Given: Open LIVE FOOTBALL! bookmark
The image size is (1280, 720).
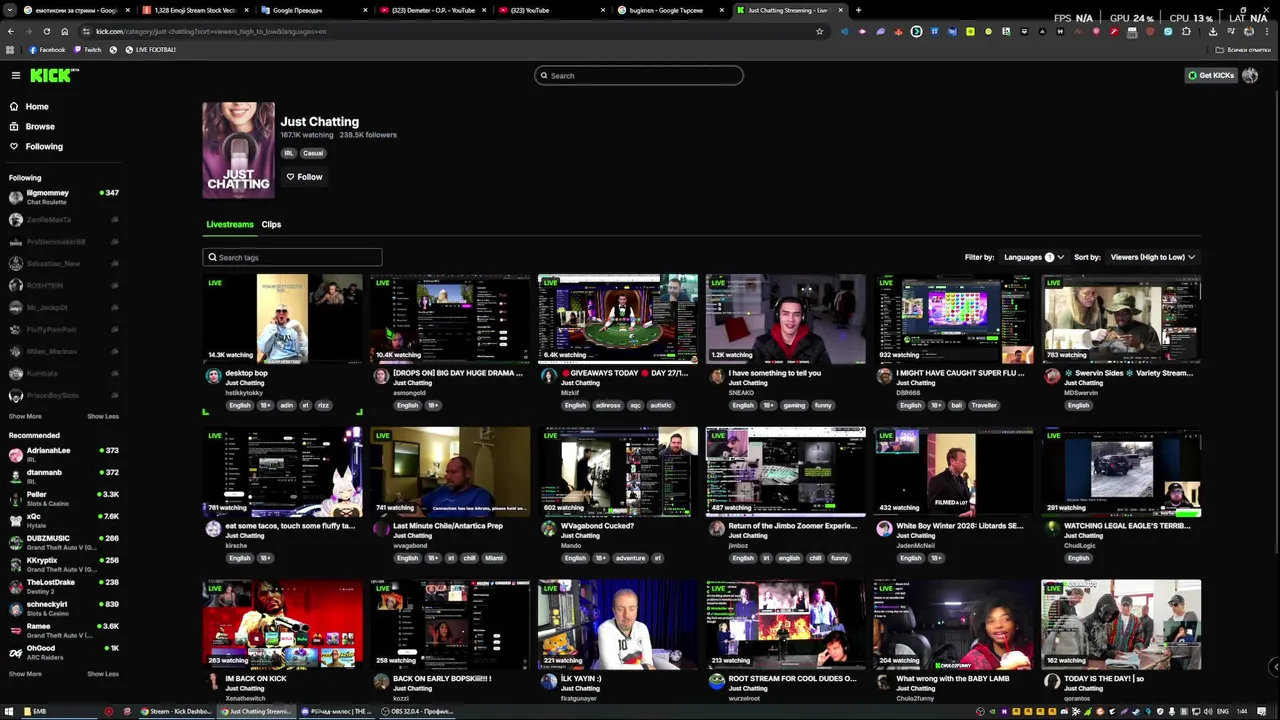Looking at the screenshot, I should click(150, 50).
